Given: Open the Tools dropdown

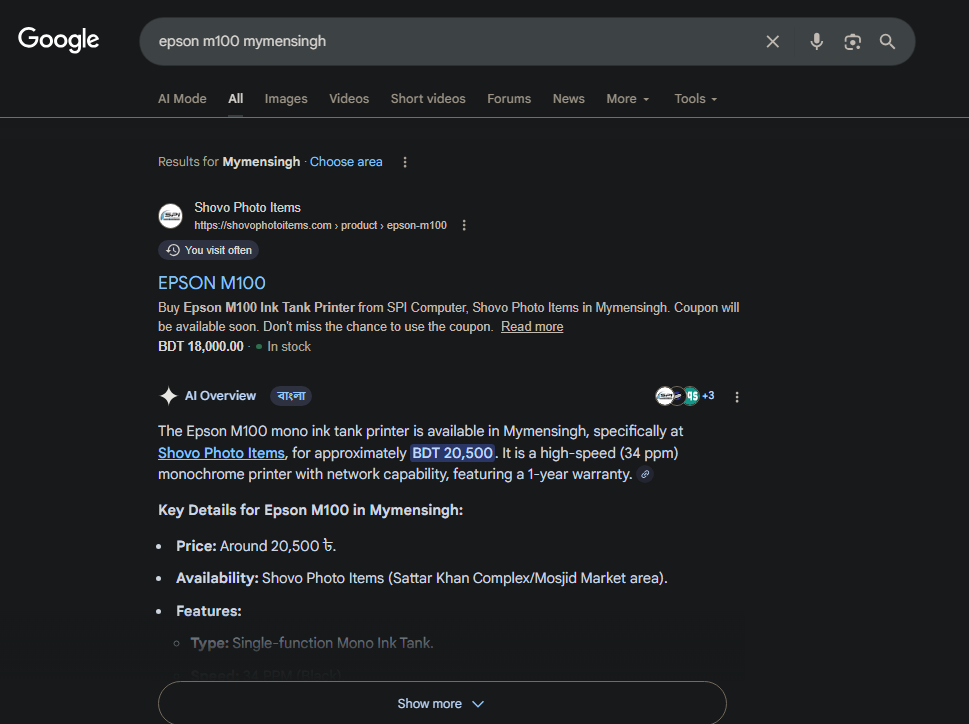Looking at the screenshot, I should point(695,99).
